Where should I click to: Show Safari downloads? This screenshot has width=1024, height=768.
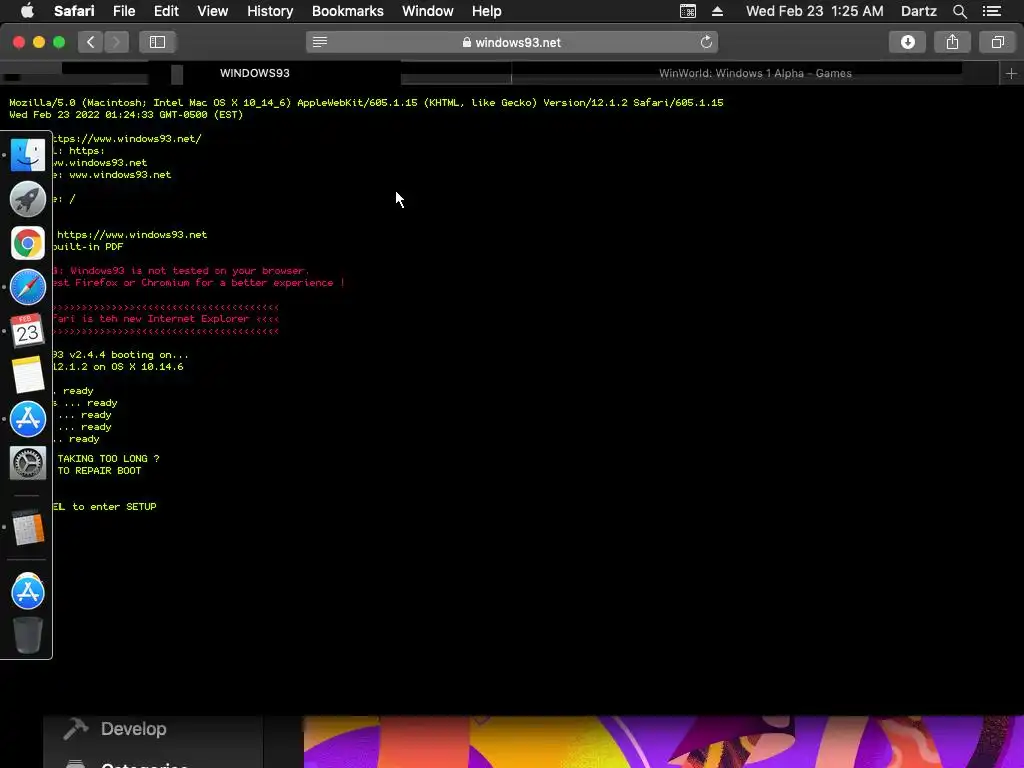pos(907,42)
